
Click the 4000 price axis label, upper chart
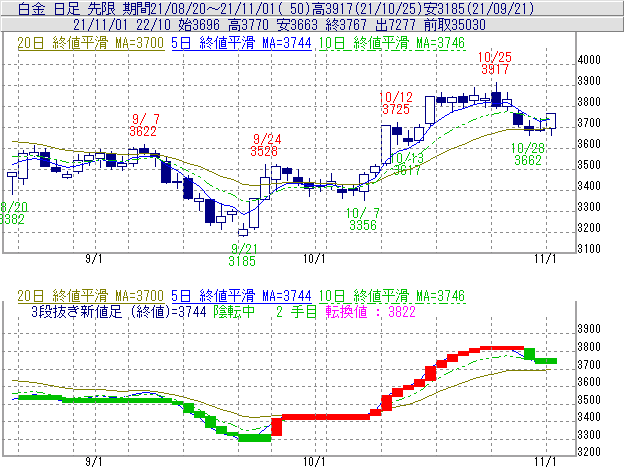coord(589,60)
